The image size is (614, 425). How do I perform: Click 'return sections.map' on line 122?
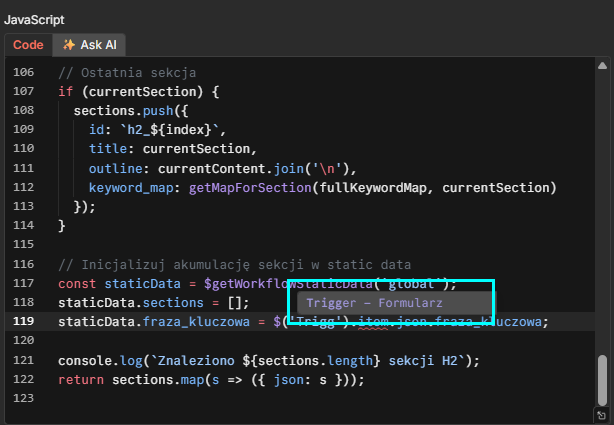point(211,380)
